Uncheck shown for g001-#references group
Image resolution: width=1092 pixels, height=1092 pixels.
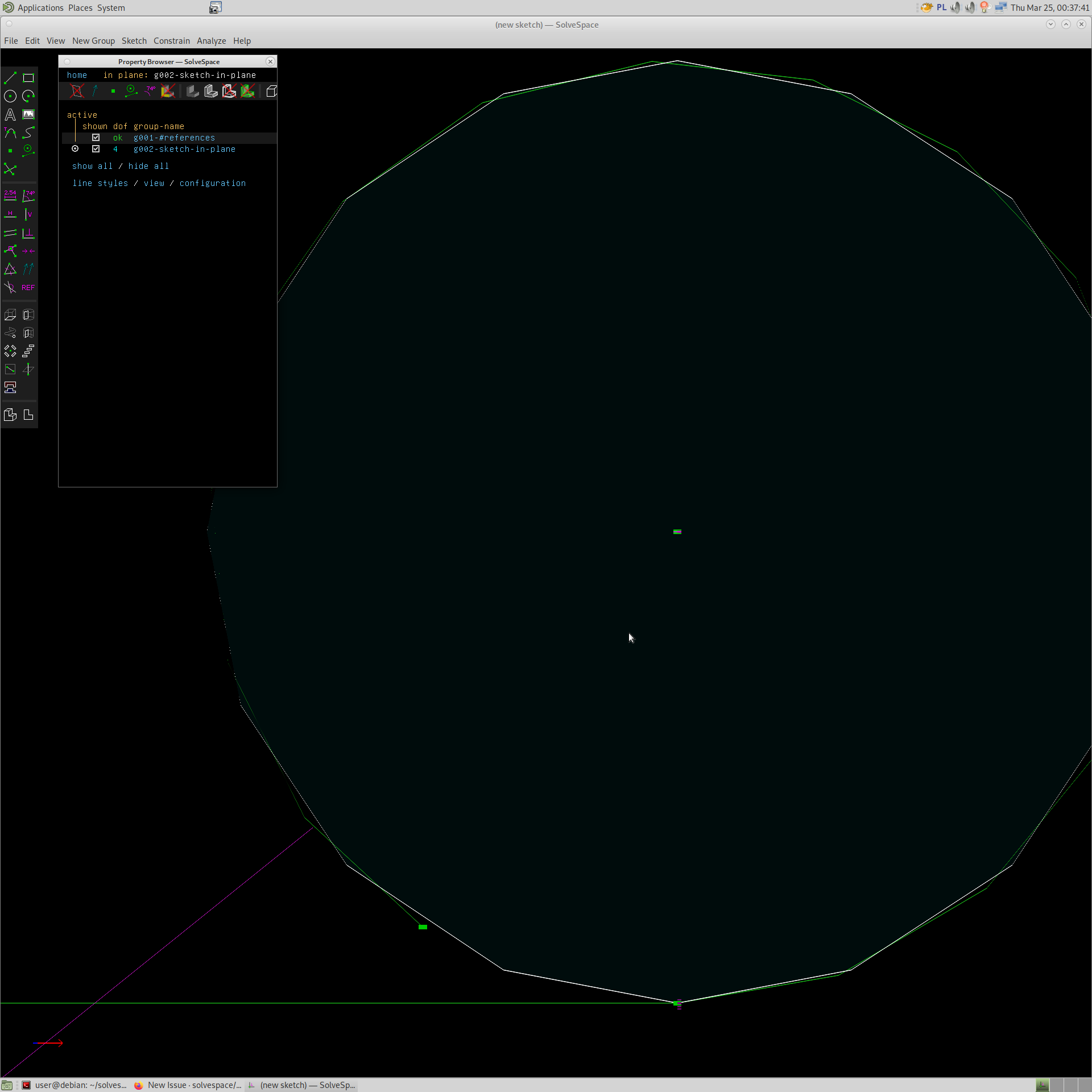point(96,137)
